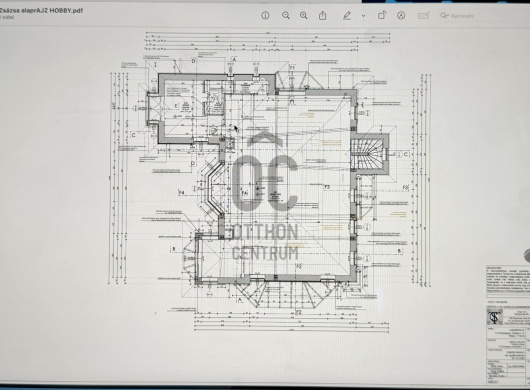Open the document info inspector
530x390 pixels.
[x=265, y=16]
